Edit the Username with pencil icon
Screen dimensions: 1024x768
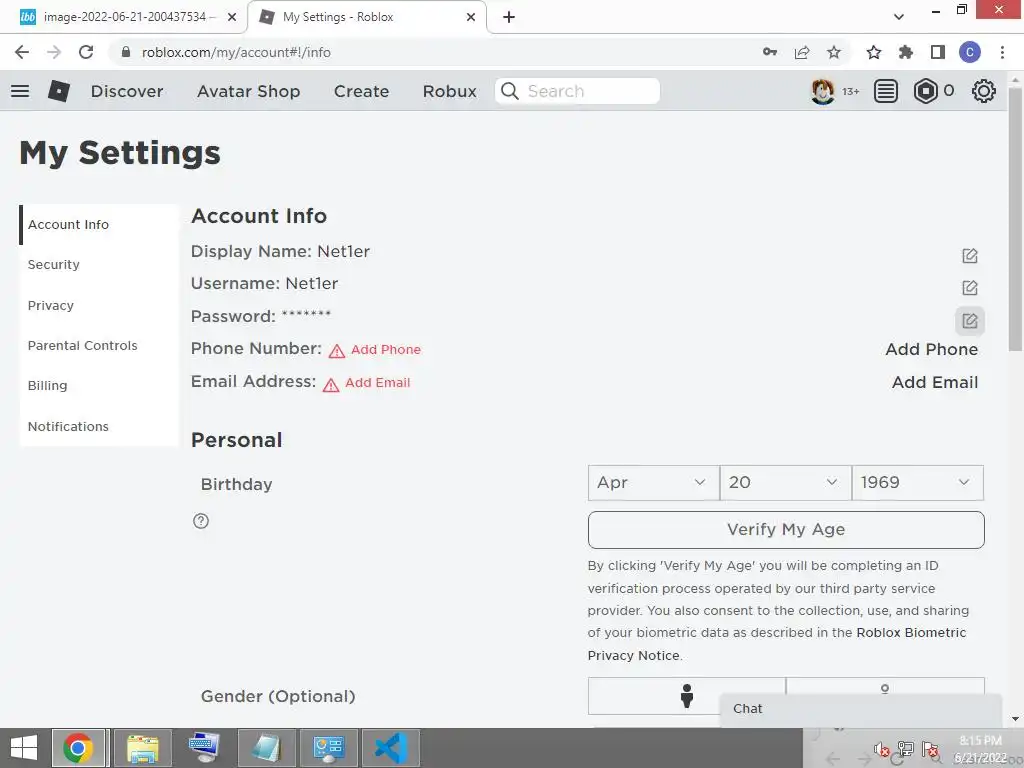(970, 287)
